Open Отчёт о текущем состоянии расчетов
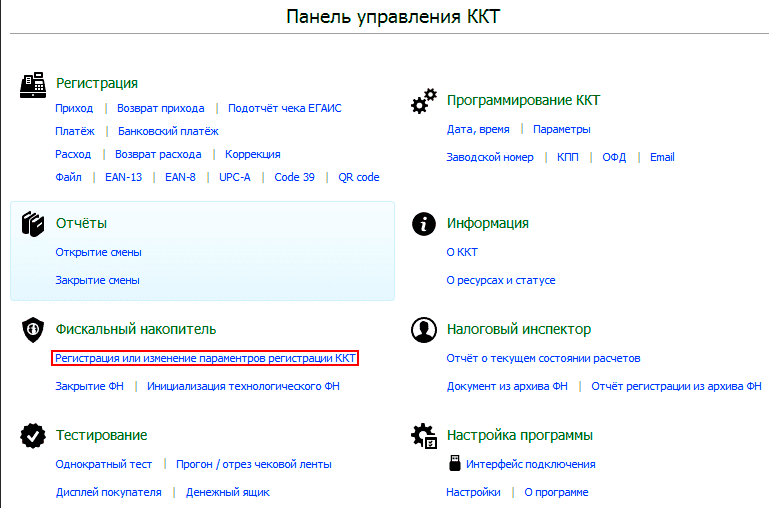 [x=543, y=358]
